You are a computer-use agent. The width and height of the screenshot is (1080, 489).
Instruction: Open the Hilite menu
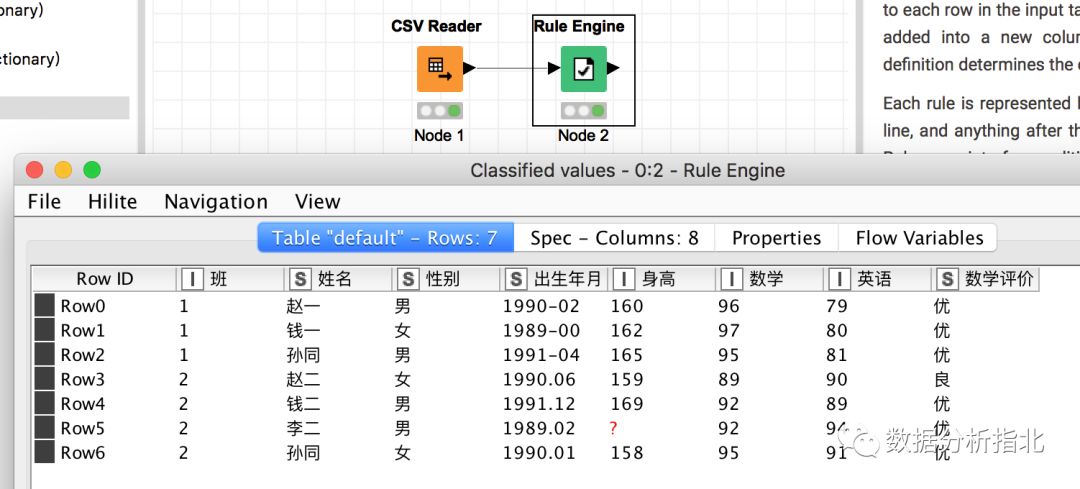(x=112, y=202)
